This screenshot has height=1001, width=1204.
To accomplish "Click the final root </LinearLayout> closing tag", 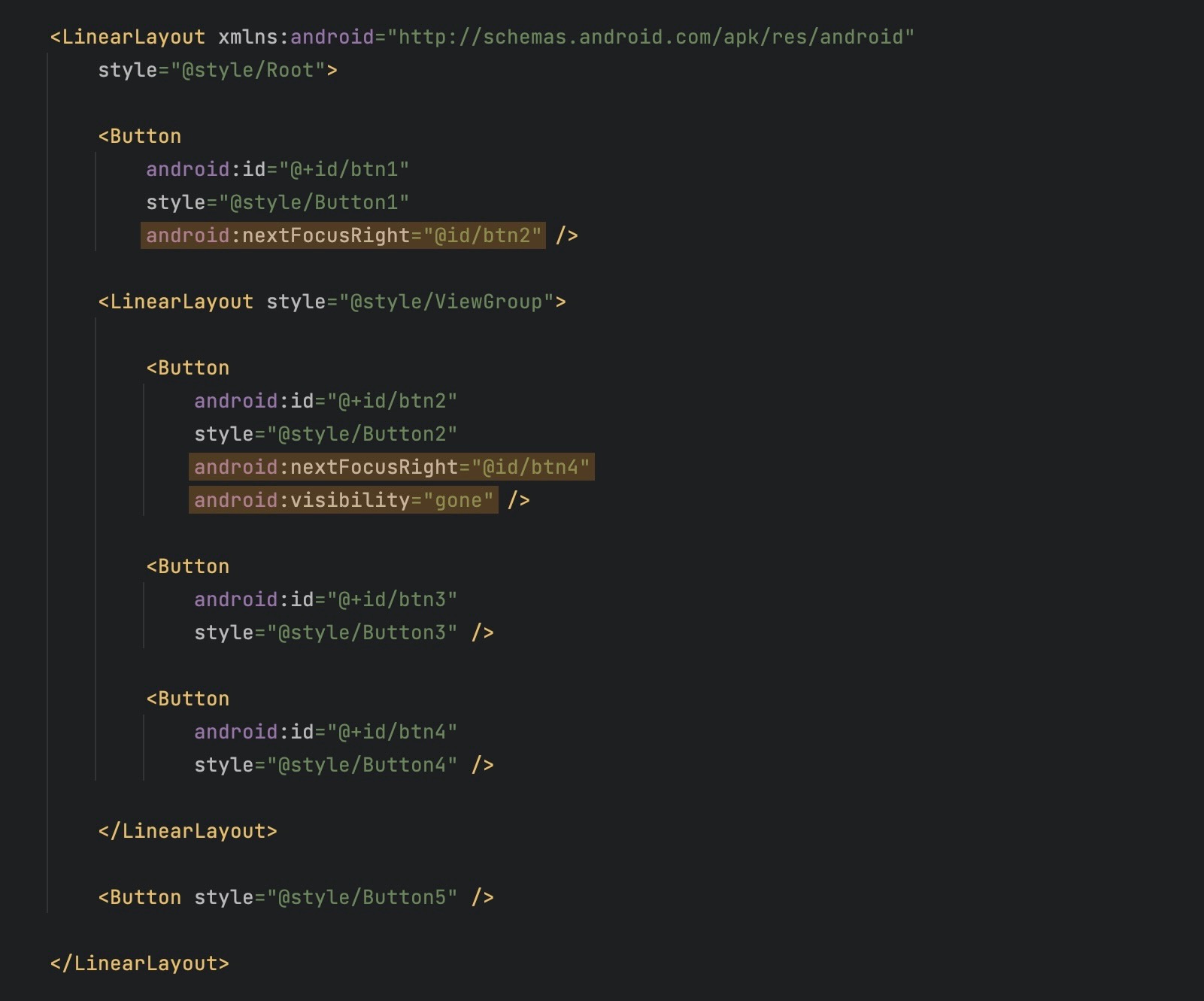I will pyautogui.click(x=139, y=963).
